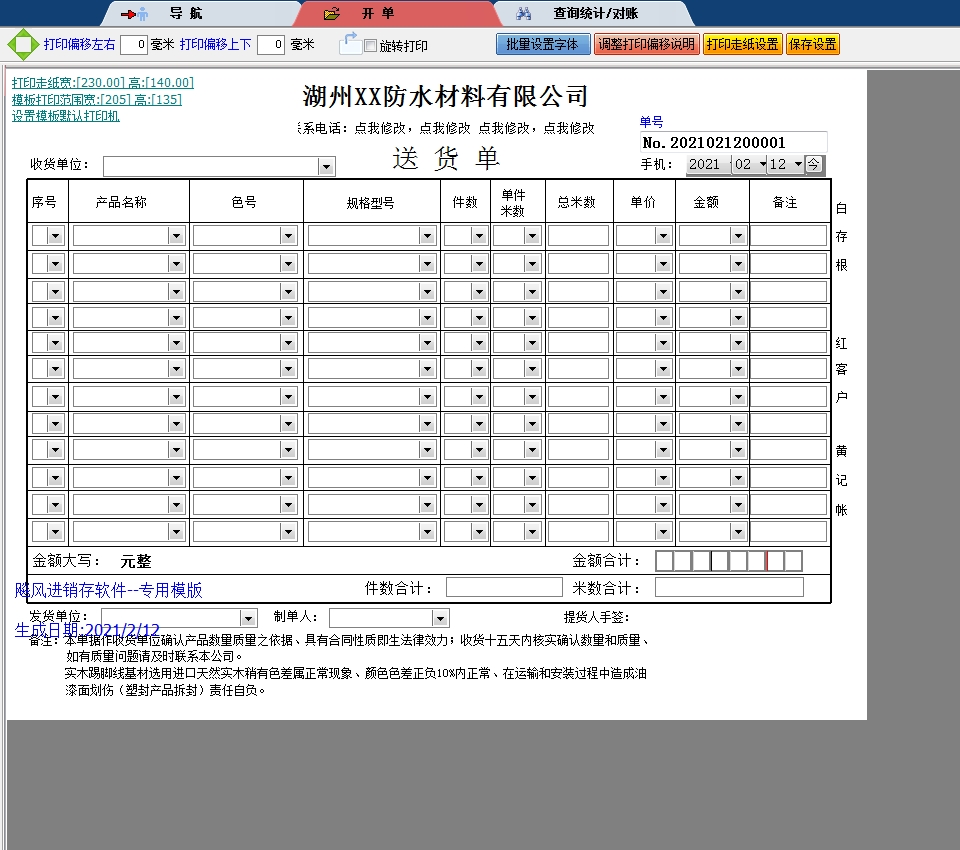Click the 打印偏移左右 millimeter input field
The height and width of the screenshot is (850, 960).
[x=134, y=45]
